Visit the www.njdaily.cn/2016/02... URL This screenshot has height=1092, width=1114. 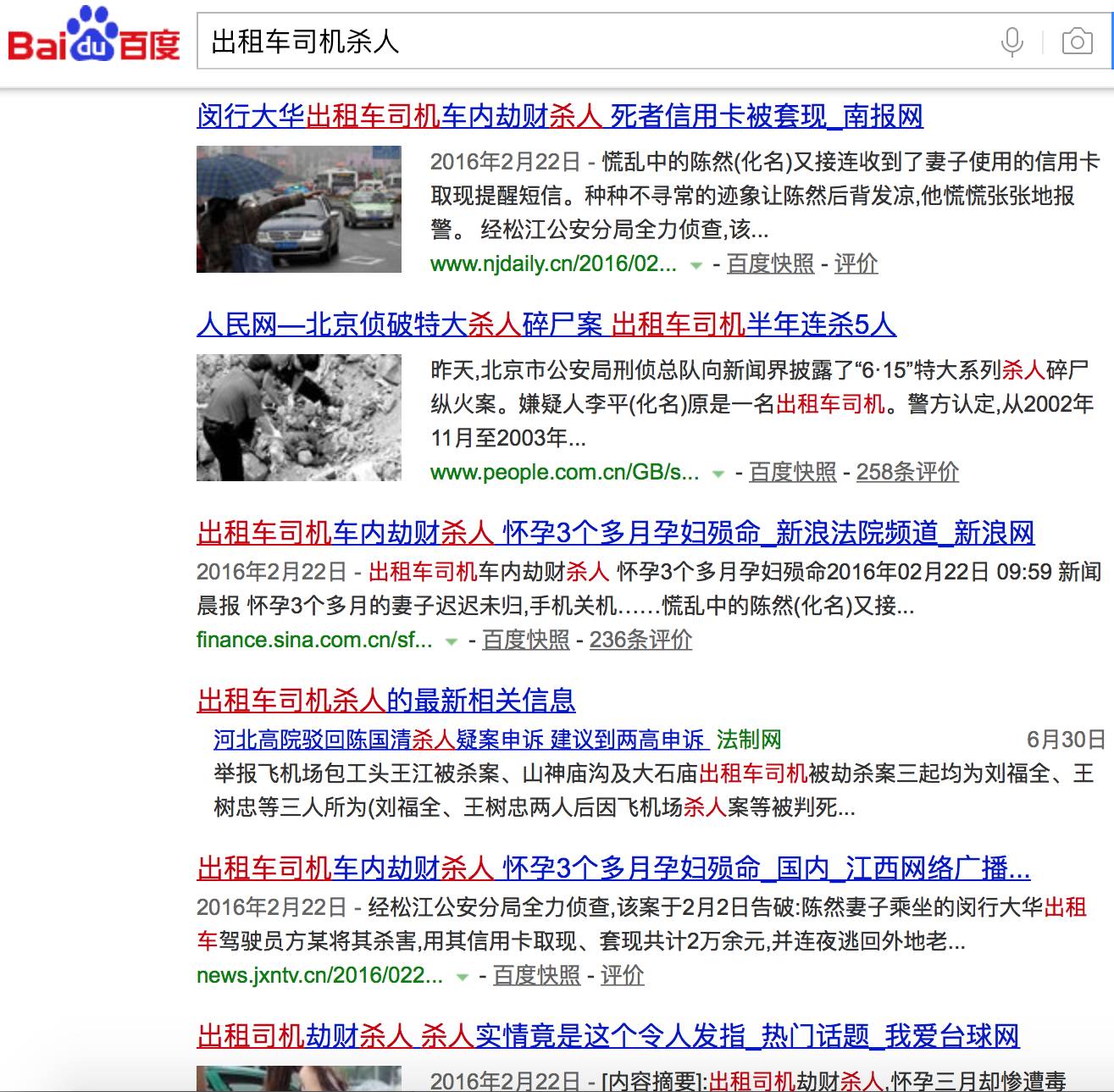[553, 264]
